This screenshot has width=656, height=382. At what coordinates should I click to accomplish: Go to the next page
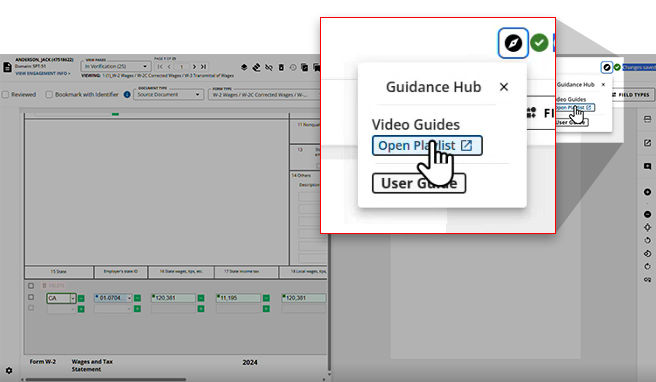tap(194, 67)
